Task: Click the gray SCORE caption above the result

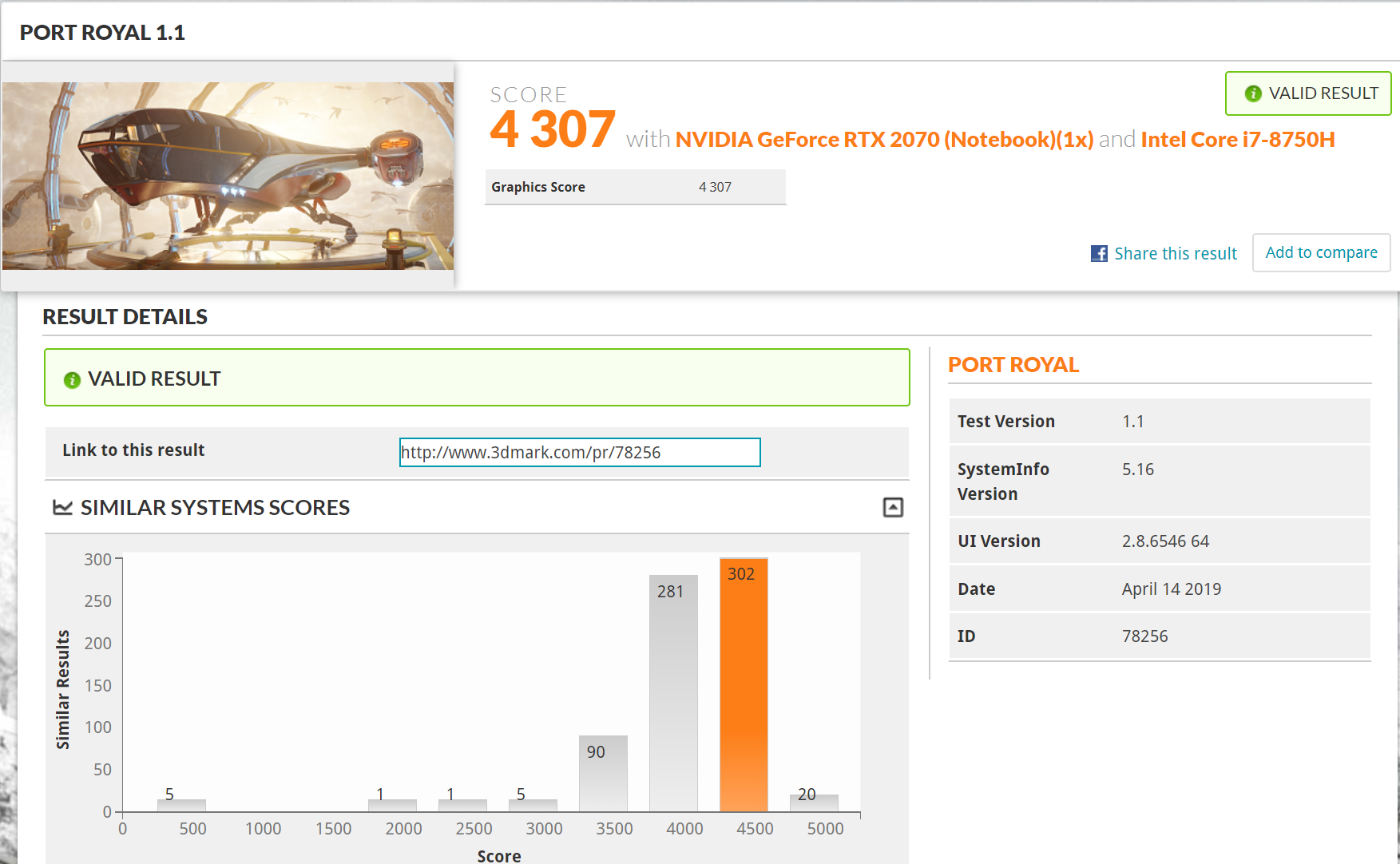Action: click(x=528, y=95)
